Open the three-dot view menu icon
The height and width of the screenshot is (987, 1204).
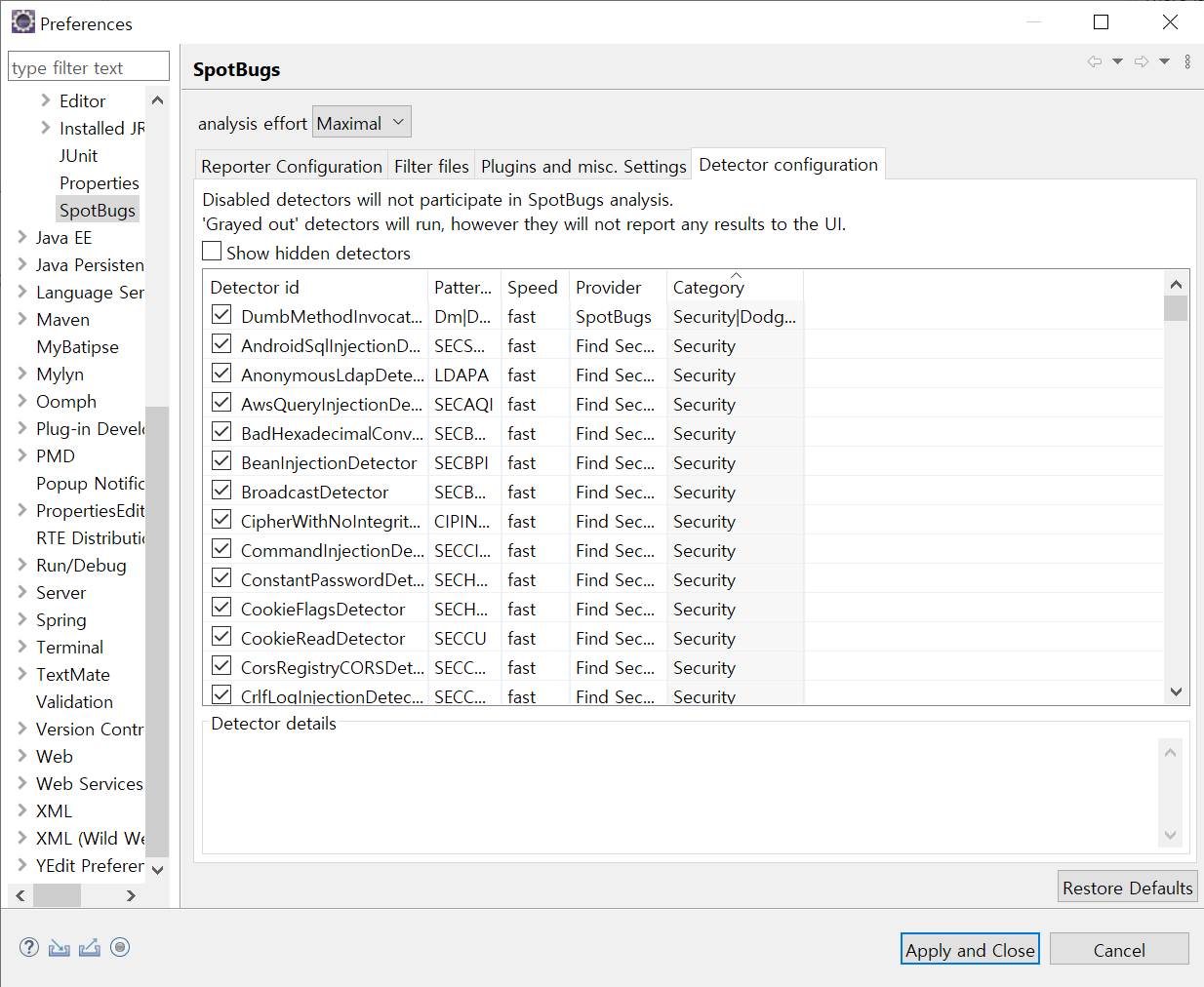(x=1187, y=61)
